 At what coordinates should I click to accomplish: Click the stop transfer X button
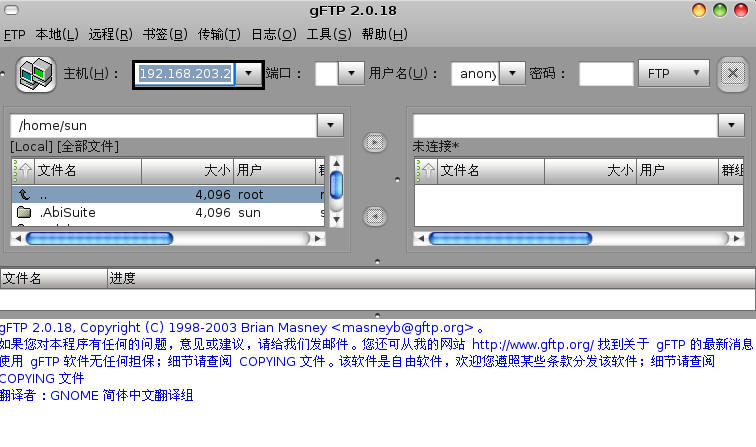(x=732, y=74)
